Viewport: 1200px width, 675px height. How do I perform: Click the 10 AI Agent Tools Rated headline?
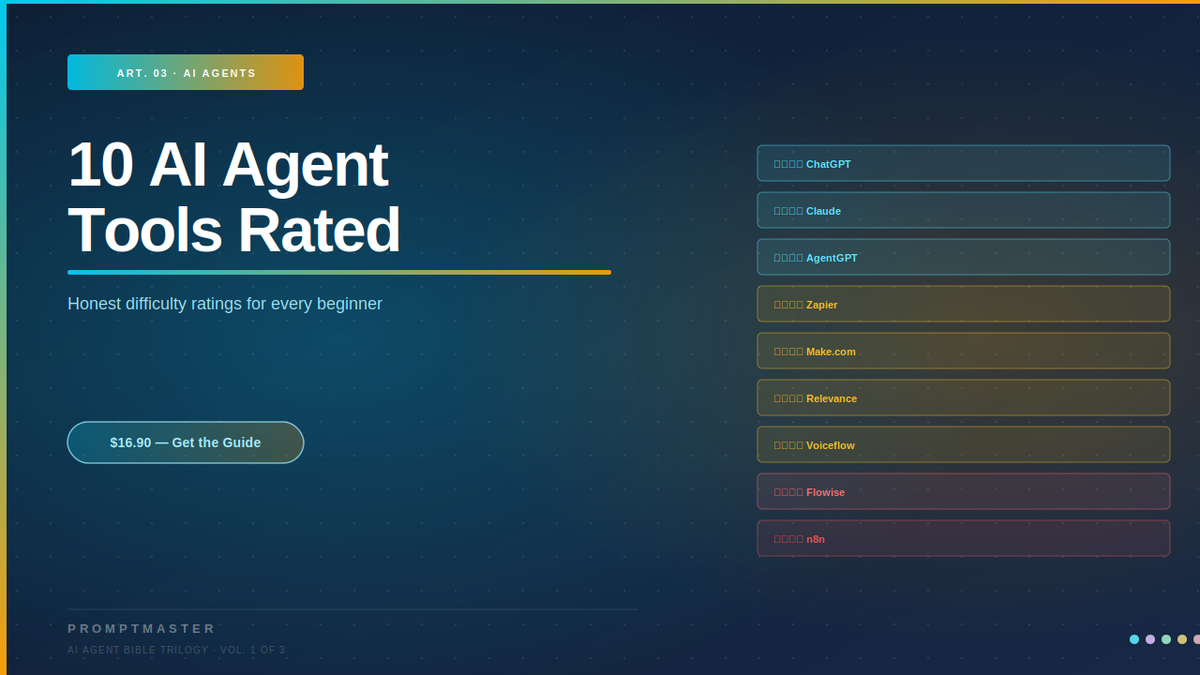click(234, 197)
